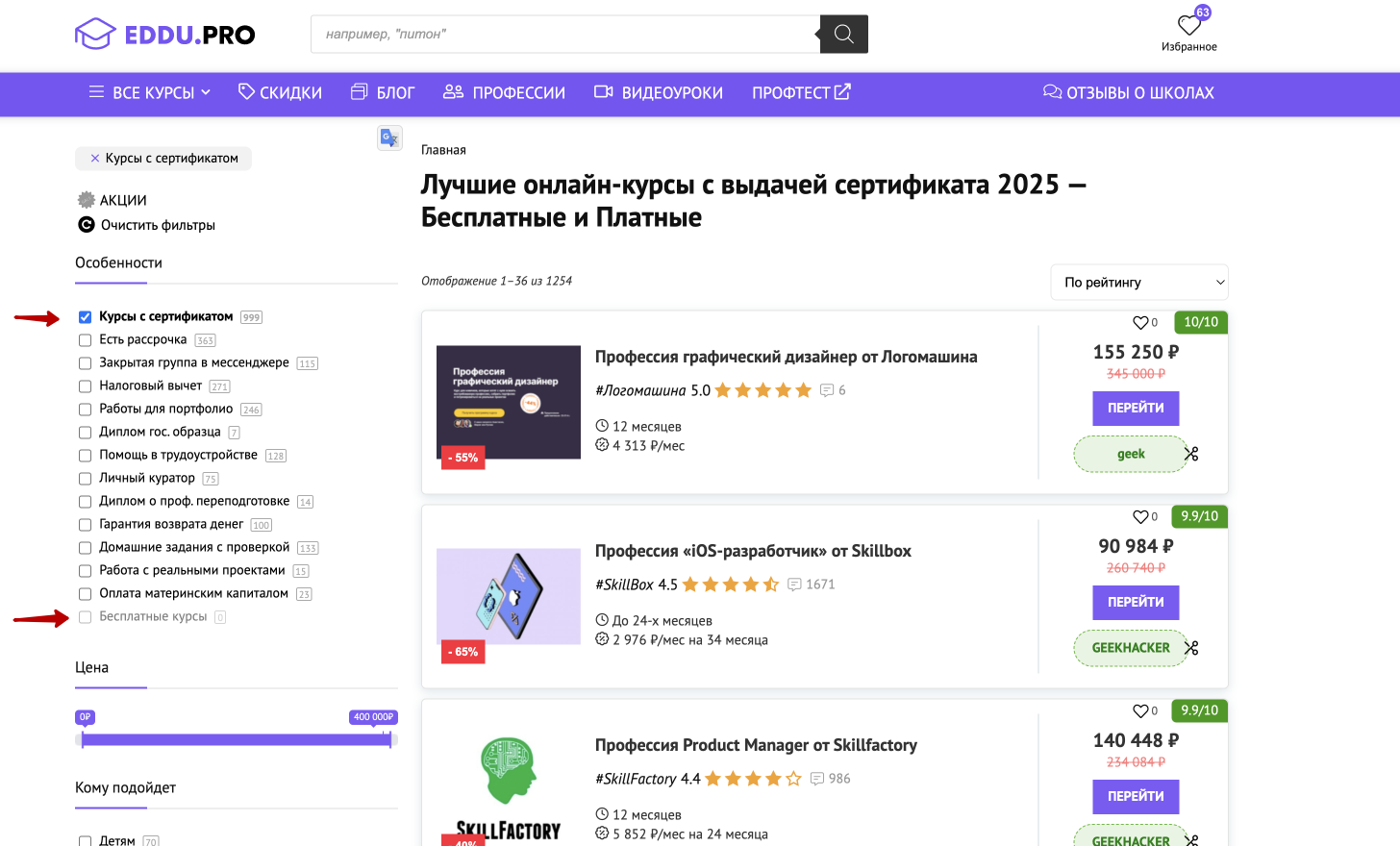
Task: Click the blog pages icon by БЛОГ
Action: (x=360, y=91)
